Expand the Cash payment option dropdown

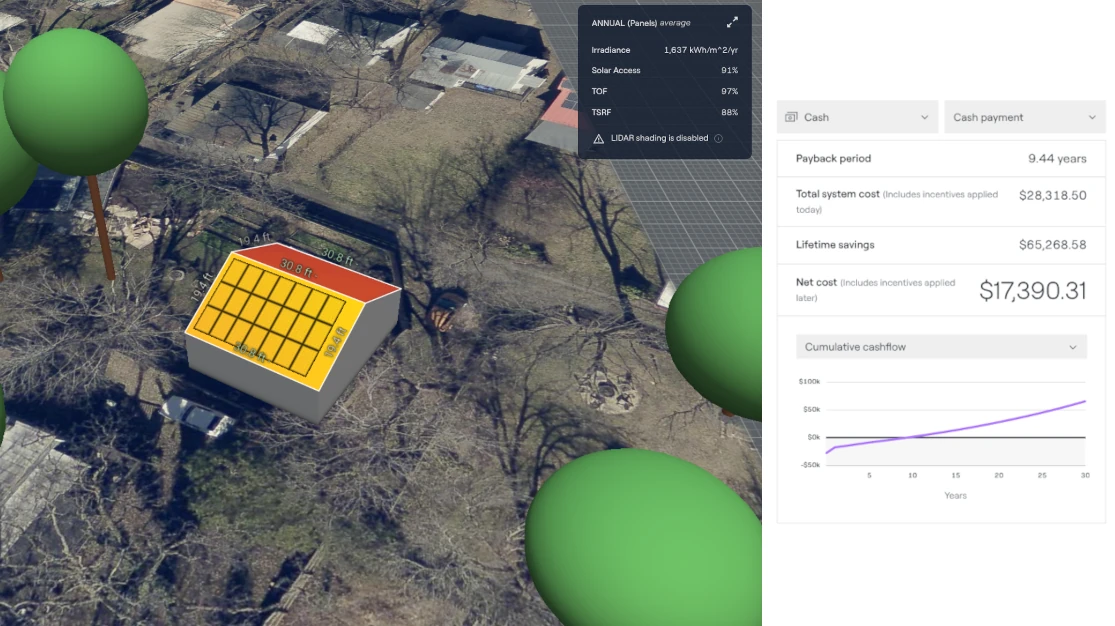pyautogui.click(x=1024, y=117)
